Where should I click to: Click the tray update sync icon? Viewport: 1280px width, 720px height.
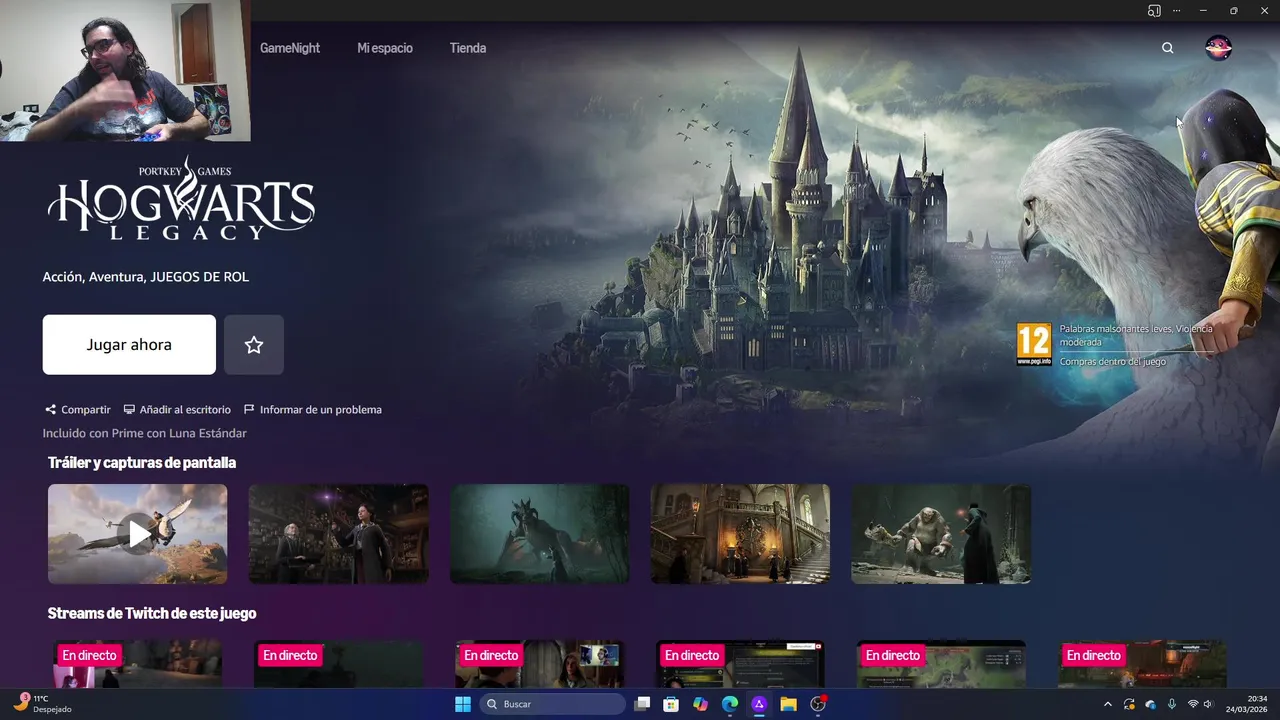pos(1129,704)
